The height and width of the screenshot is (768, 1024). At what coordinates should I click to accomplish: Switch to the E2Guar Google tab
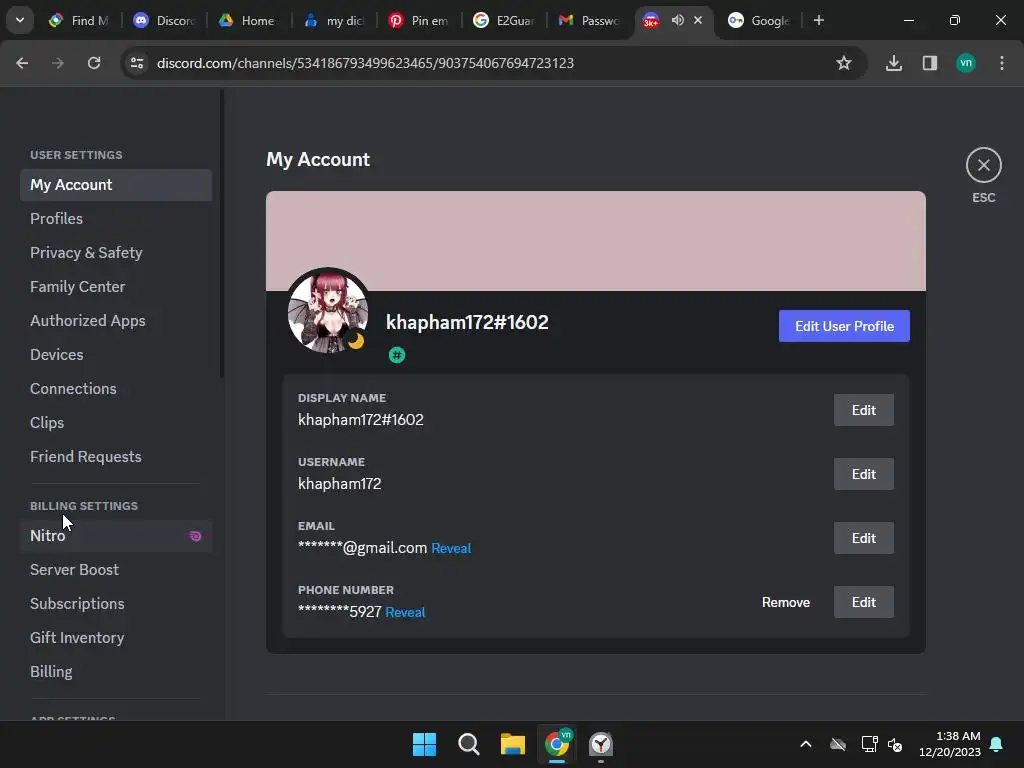tap(504, 20)
